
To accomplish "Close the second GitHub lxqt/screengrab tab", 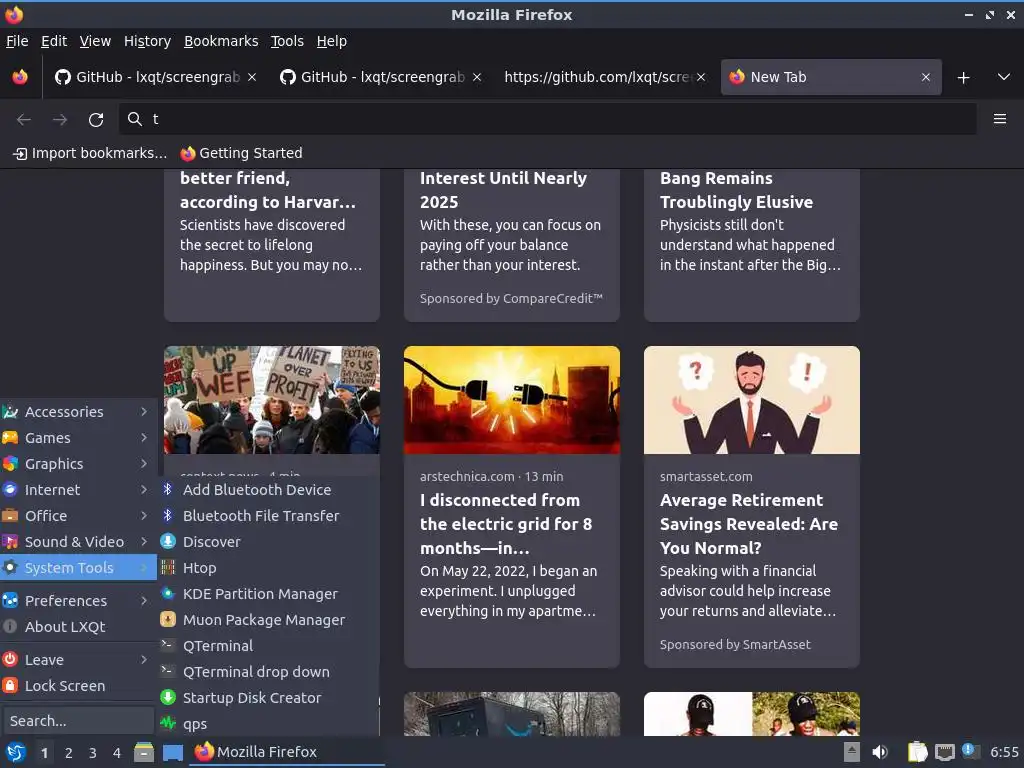I will [477, 77].
